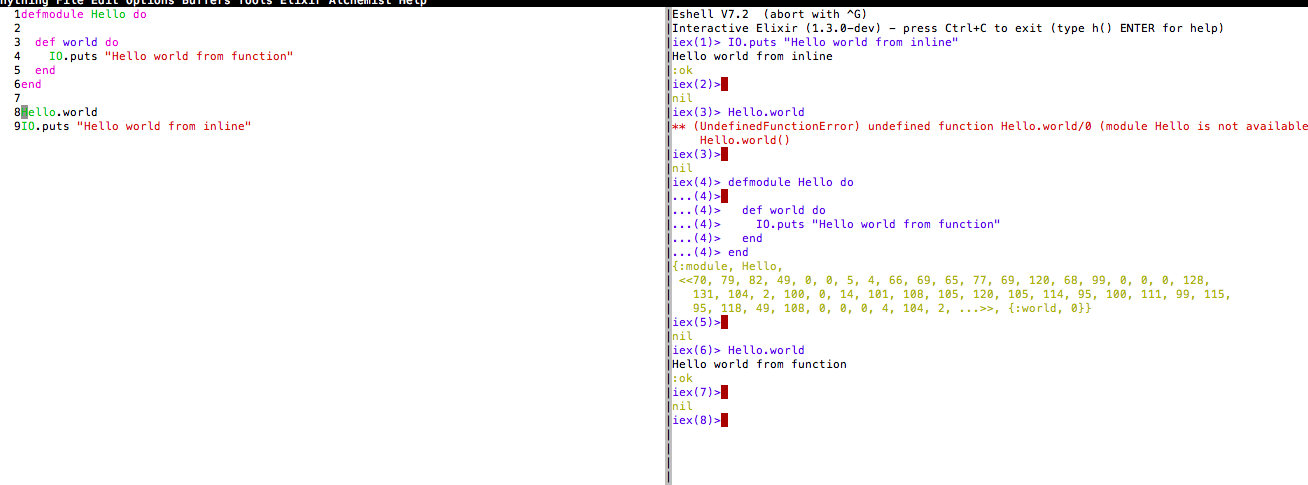This screenshot has height=485, width=1308.
Task: Click the ':ok' result below 'Hello world from function'
Action: tap(682, 378)
